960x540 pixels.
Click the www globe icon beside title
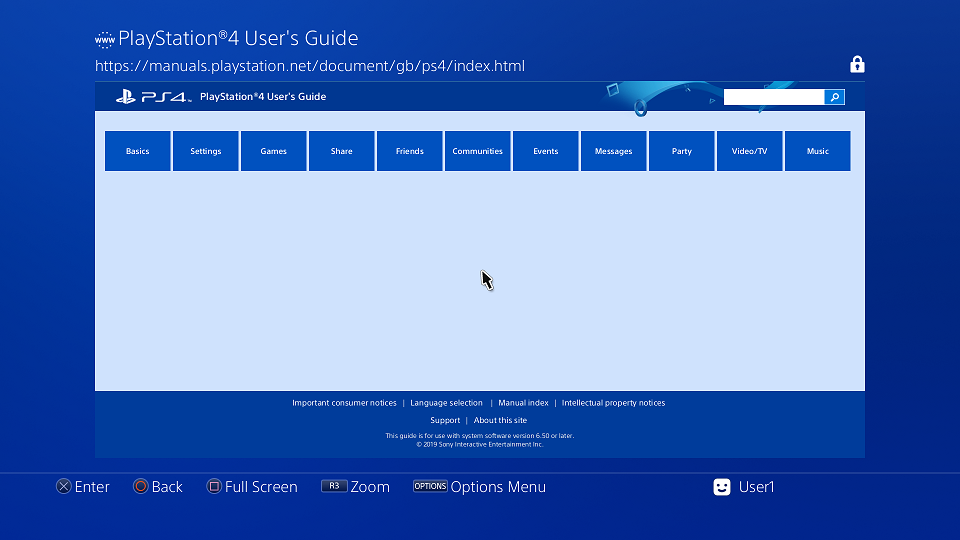(x=105, y=40)
